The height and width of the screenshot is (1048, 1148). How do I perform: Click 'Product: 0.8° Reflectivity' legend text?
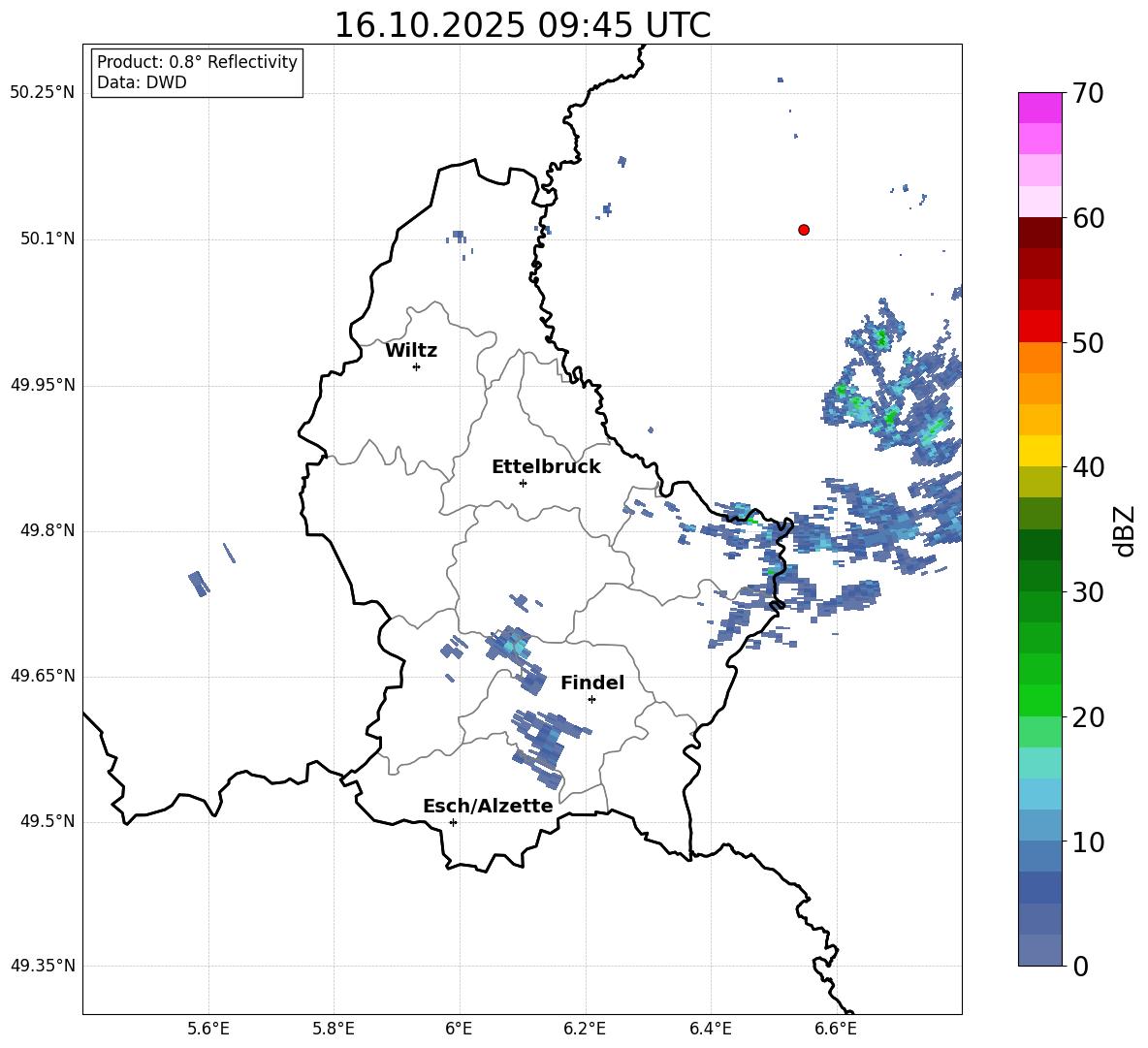[197, 61]
